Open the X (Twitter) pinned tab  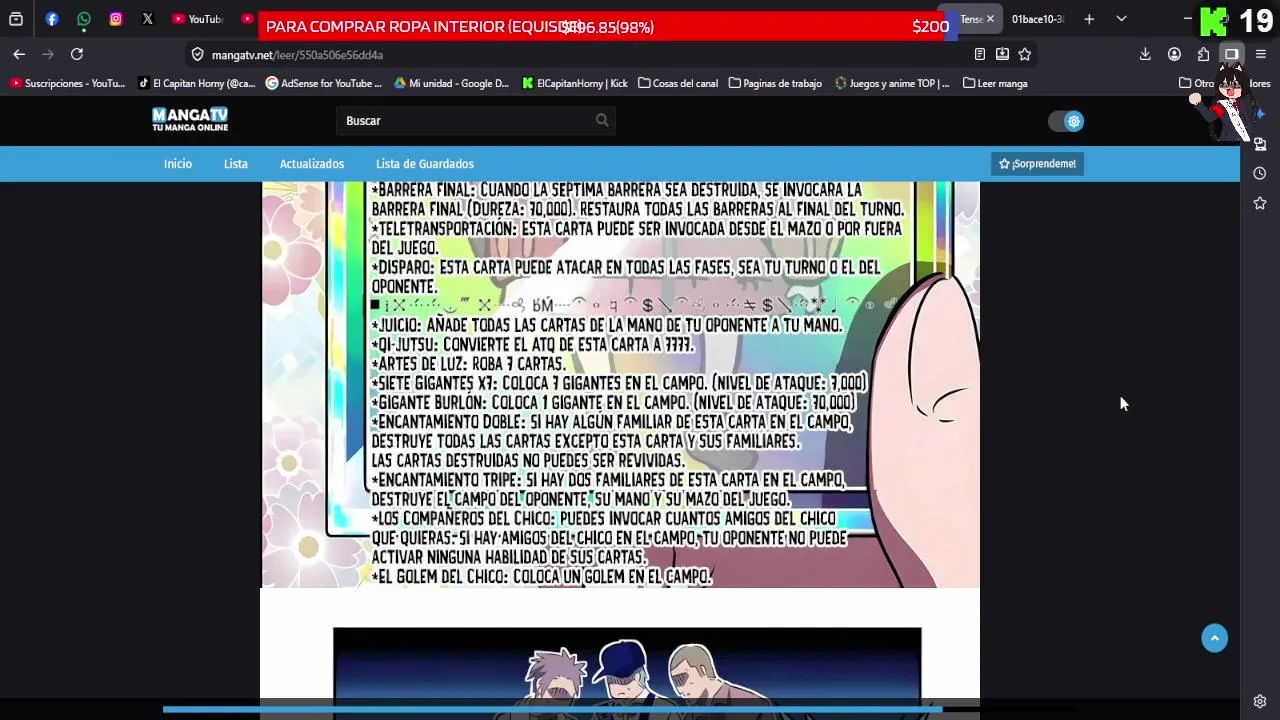(x=148, y=19)
